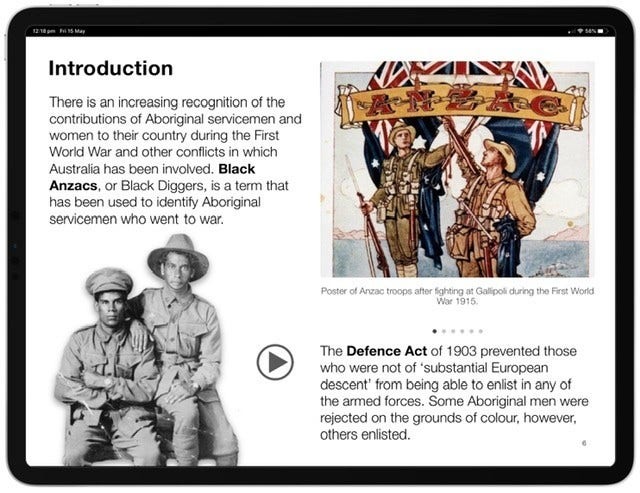This screenshot has height=493, width=640.
Task: Tap the first gallery page dot
Action: pos(434,330)
